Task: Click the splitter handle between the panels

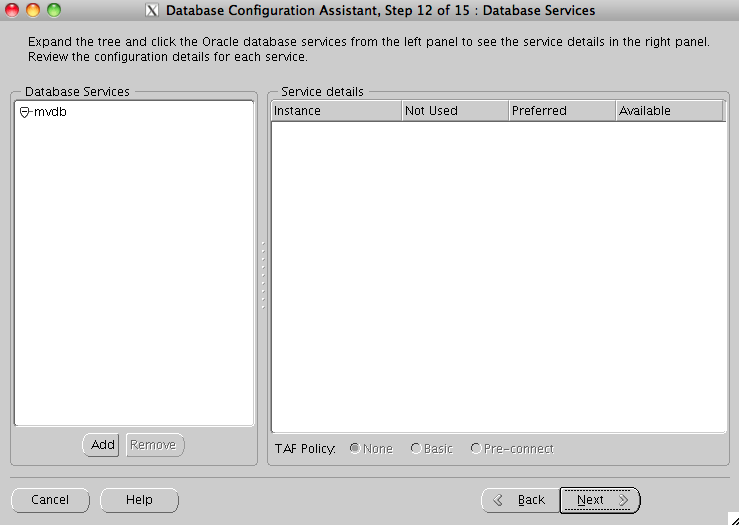Action: (x=264, y=274)
